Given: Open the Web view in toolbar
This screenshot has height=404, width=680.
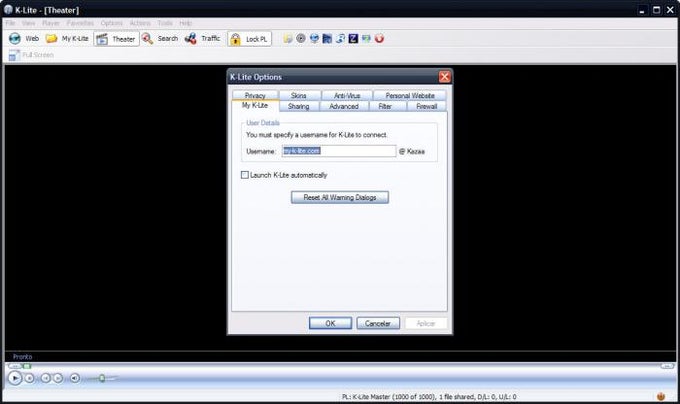Looking at the screenshot, I should (24, 39).
